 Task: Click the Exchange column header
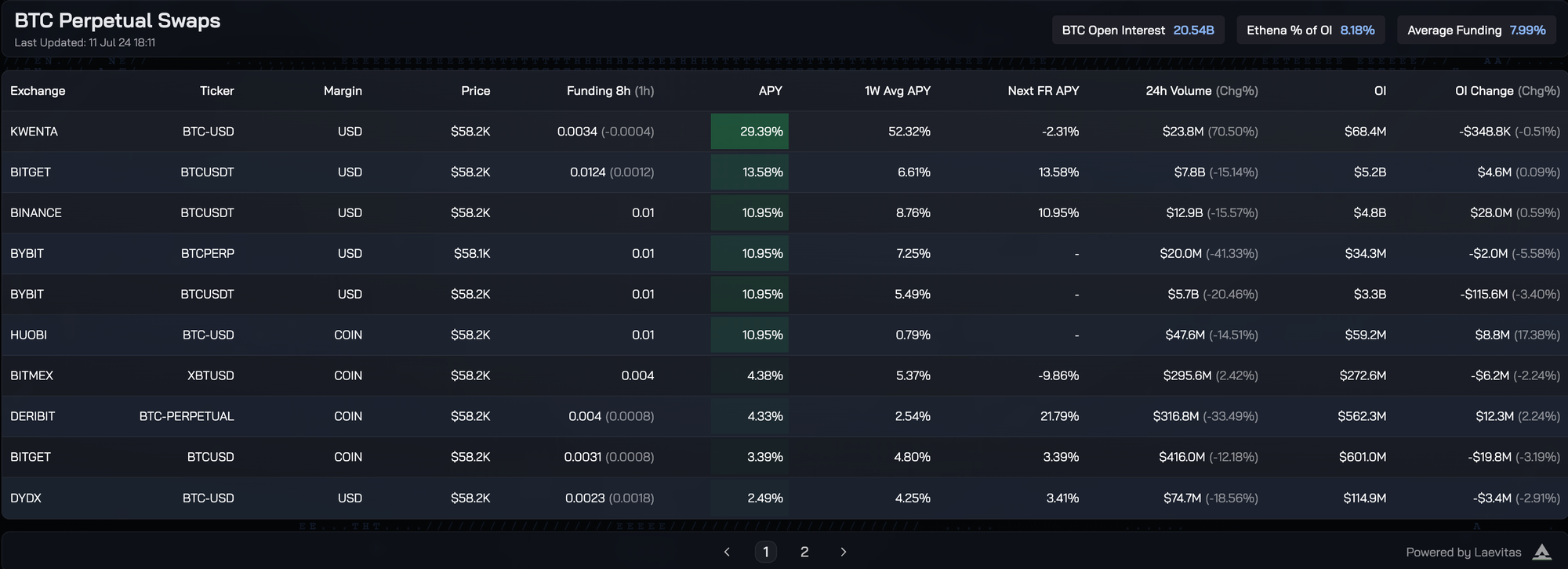38,91
